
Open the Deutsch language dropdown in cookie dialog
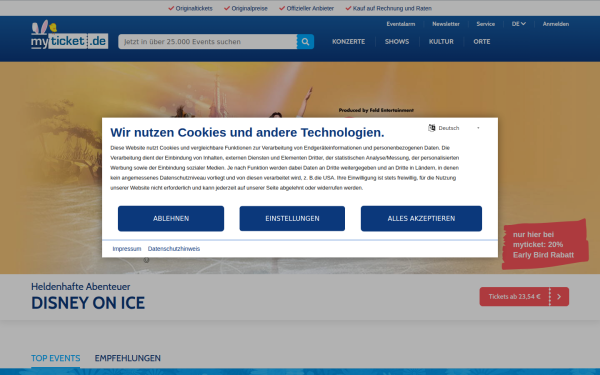point(454,128)
